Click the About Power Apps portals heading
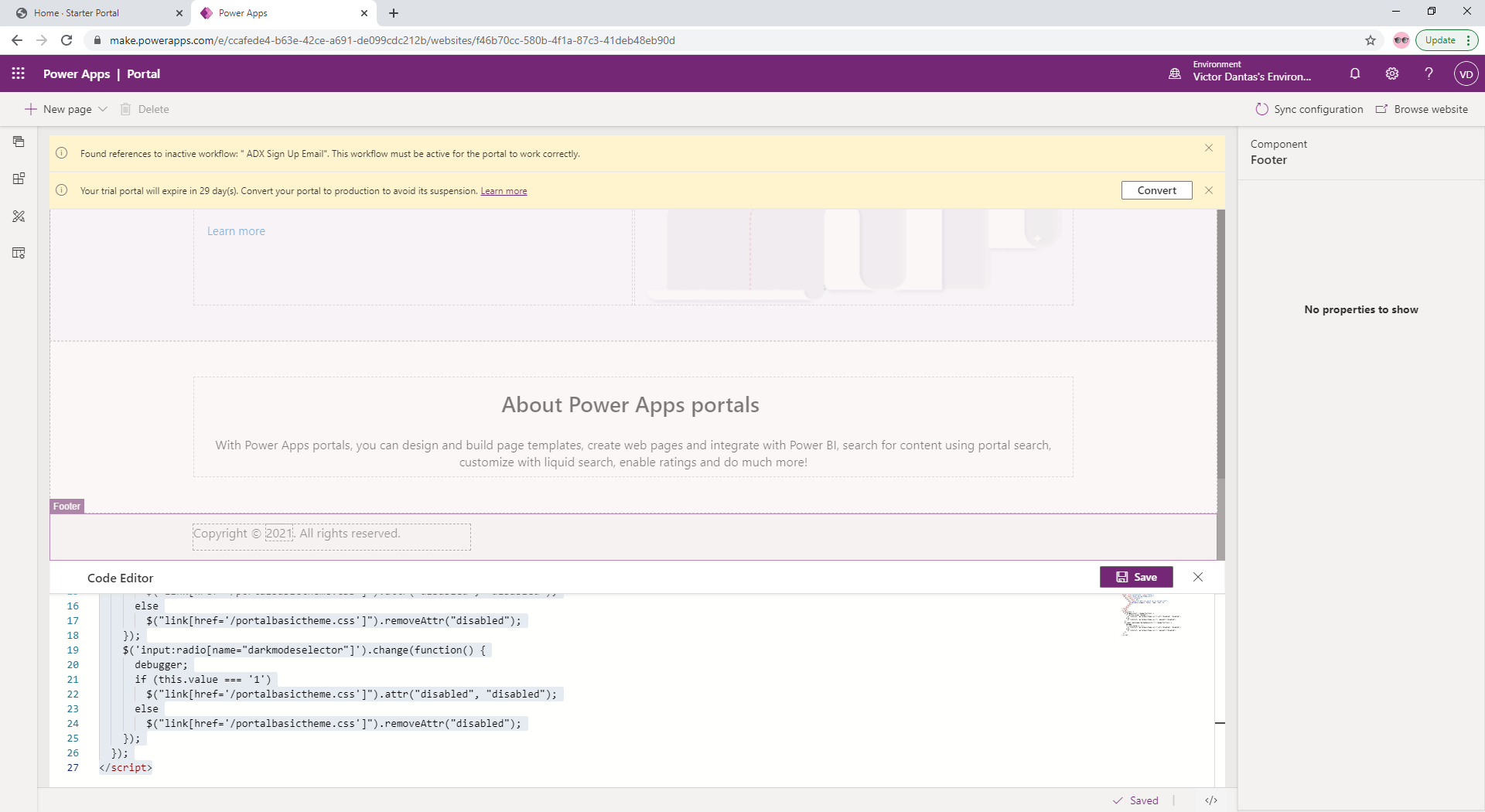 pyautogui.click(x=630, y=405)
